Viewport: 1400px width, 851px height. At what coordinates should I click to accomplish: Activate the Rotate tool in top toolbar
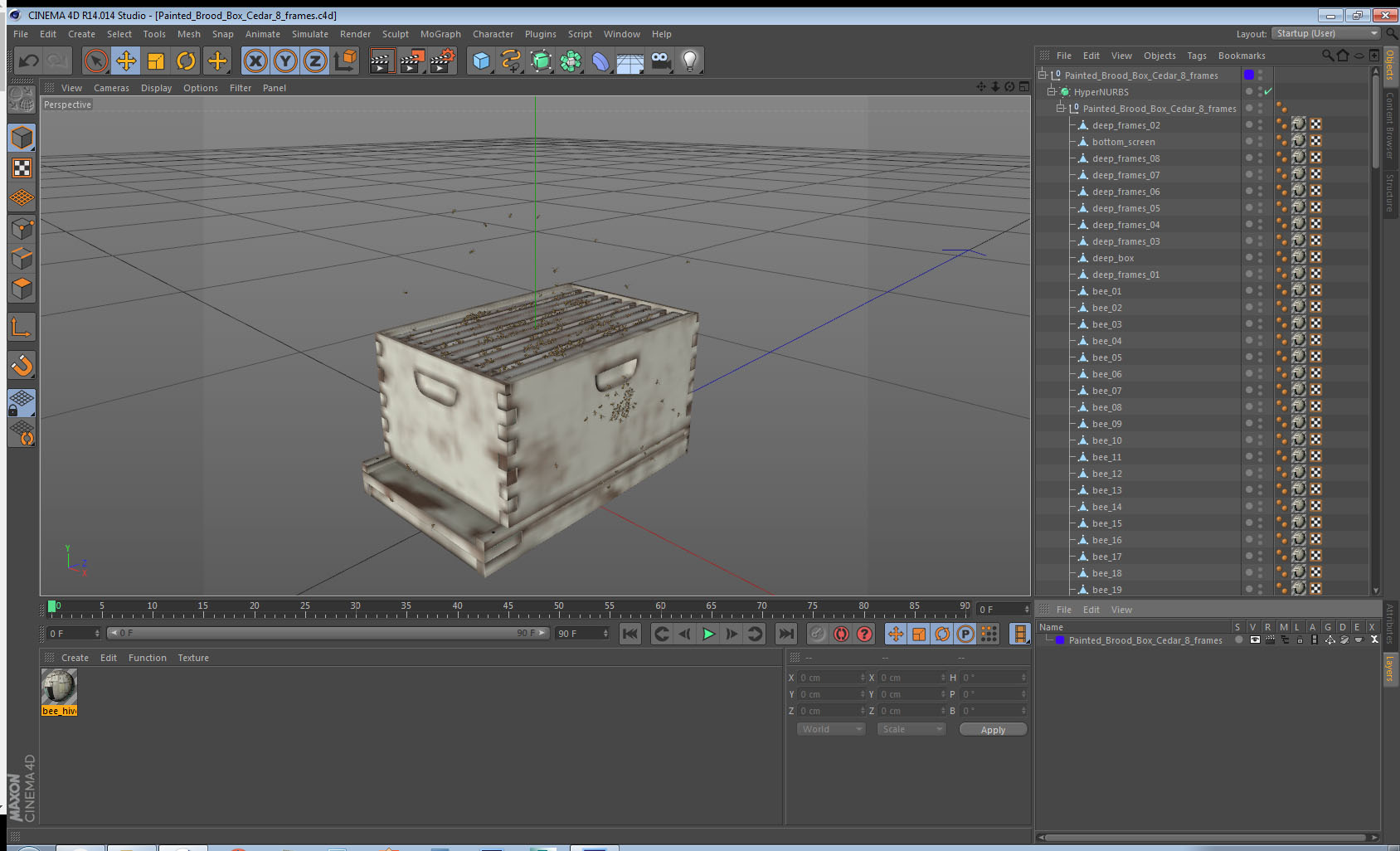186,61
